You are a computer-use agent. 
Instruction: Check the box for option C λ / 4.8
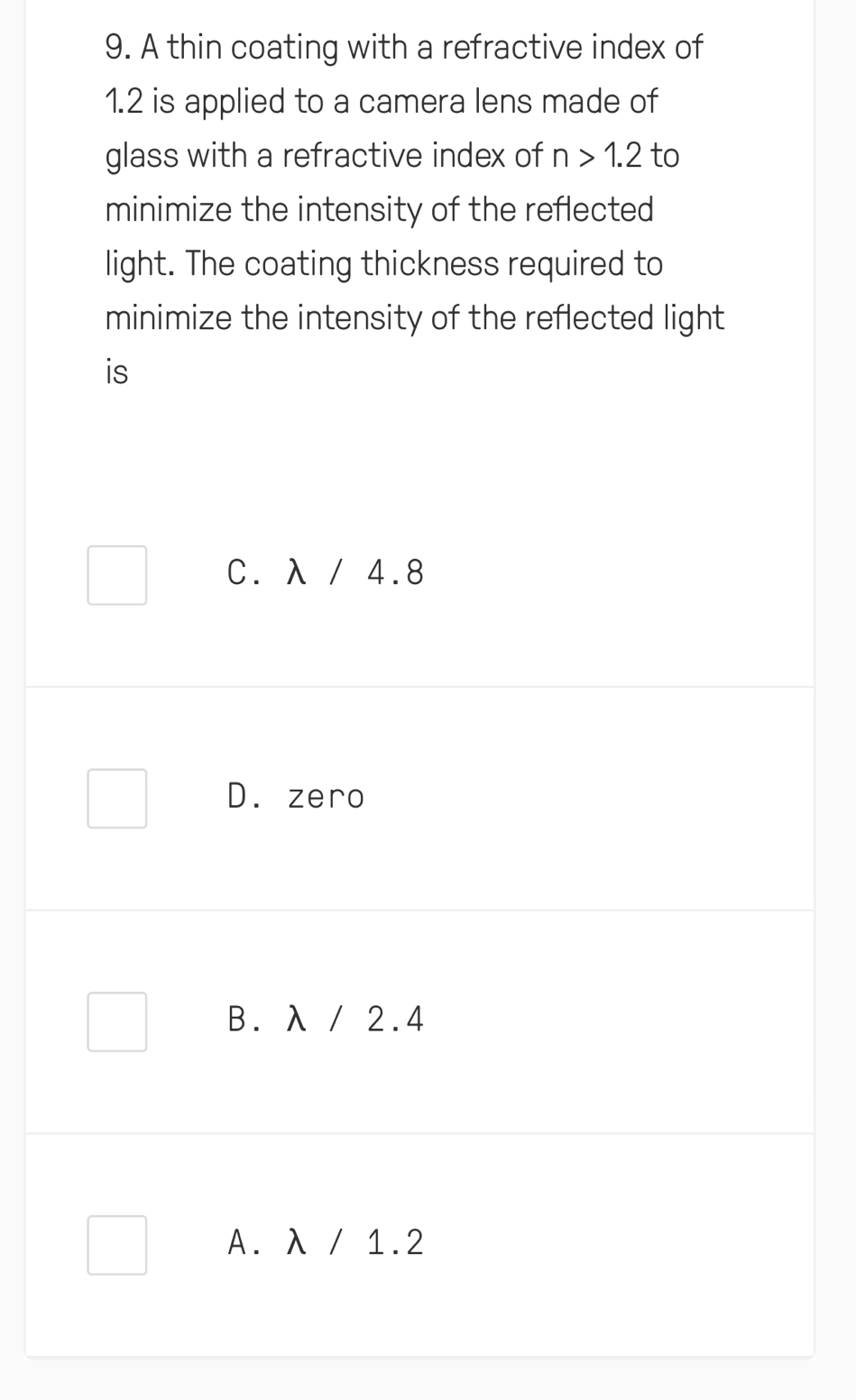117,575
